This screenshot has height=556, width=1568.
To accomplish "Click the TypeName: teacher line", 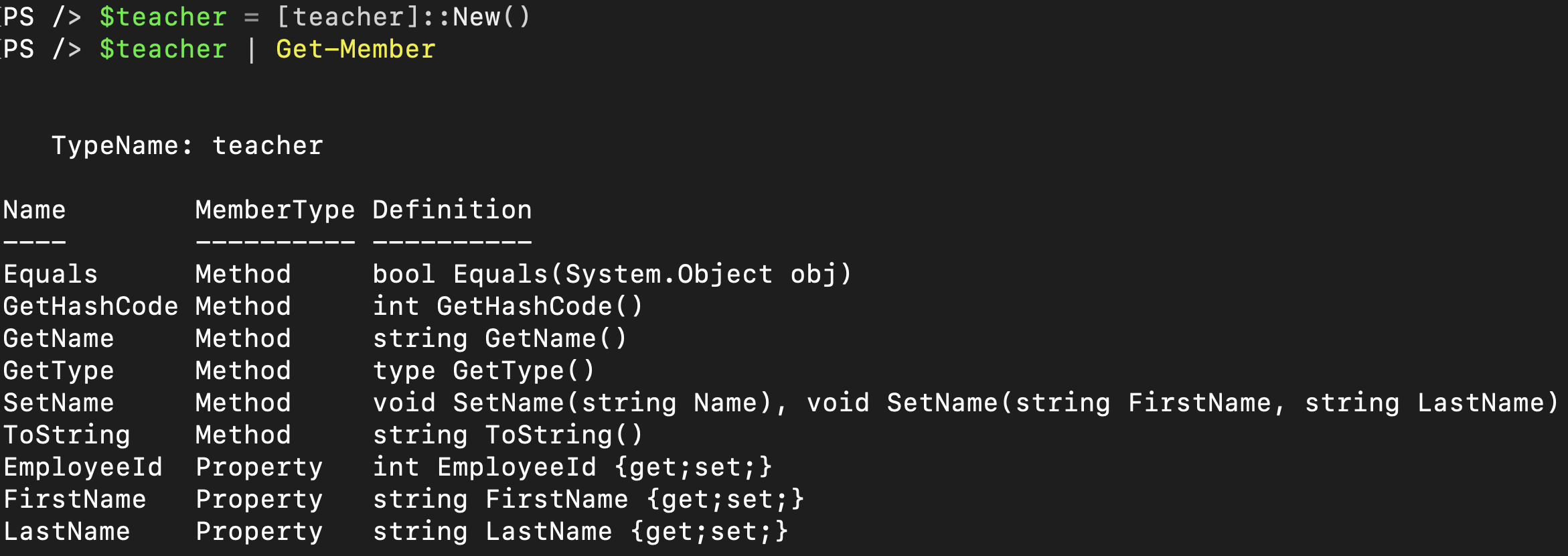I will [x=187, y=145].
